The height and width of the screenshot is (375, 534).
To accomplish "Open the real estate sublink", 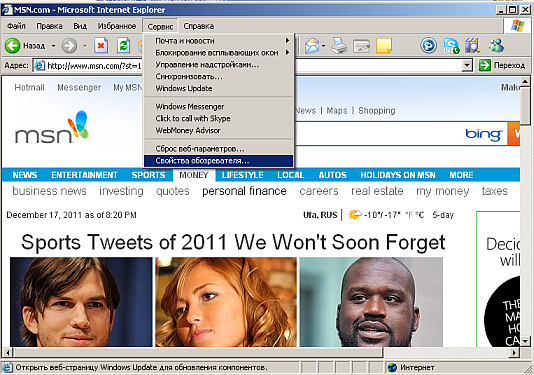I will [377, 191].
